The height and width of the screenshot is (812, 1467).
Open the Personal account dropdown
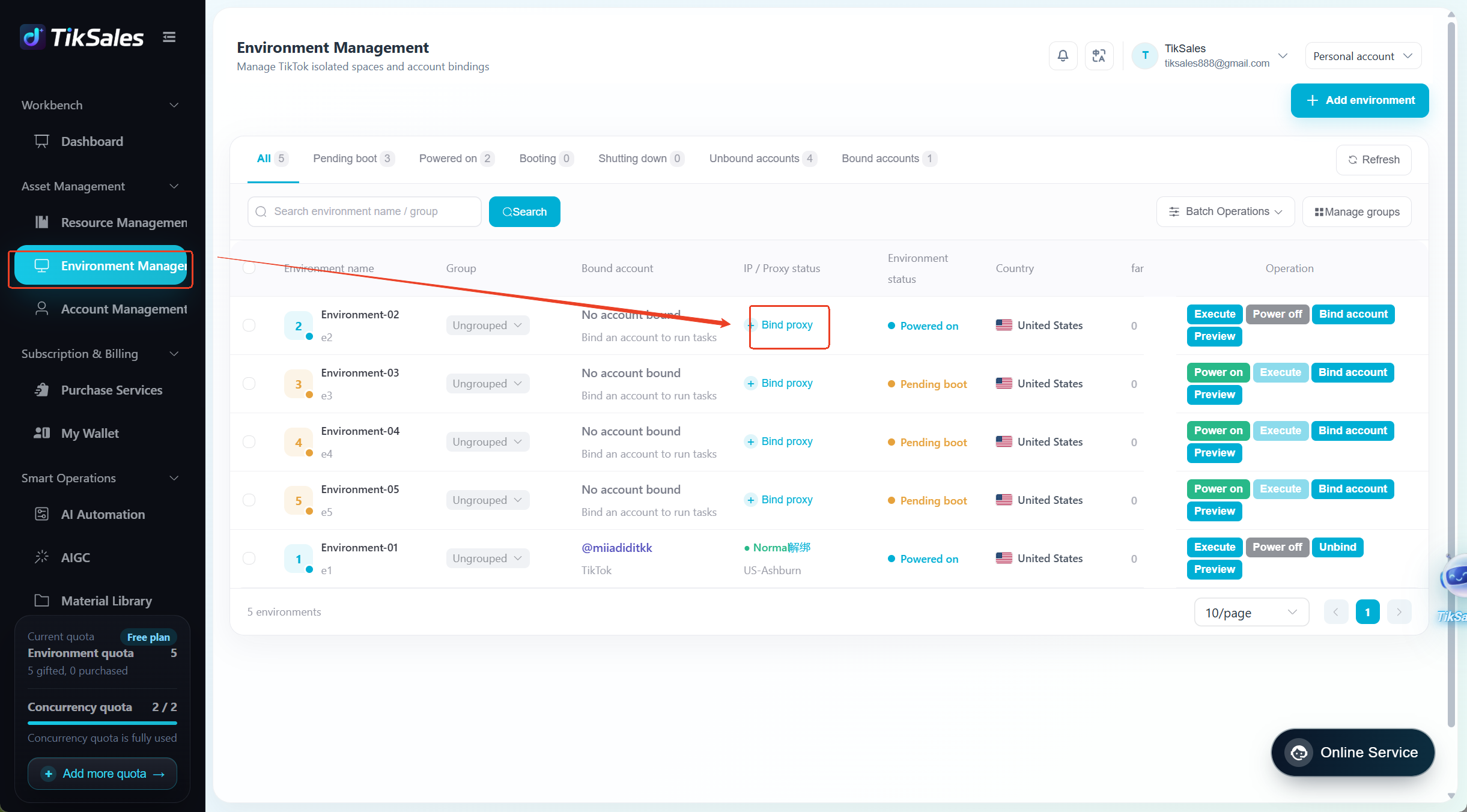tap(1363, 56)
